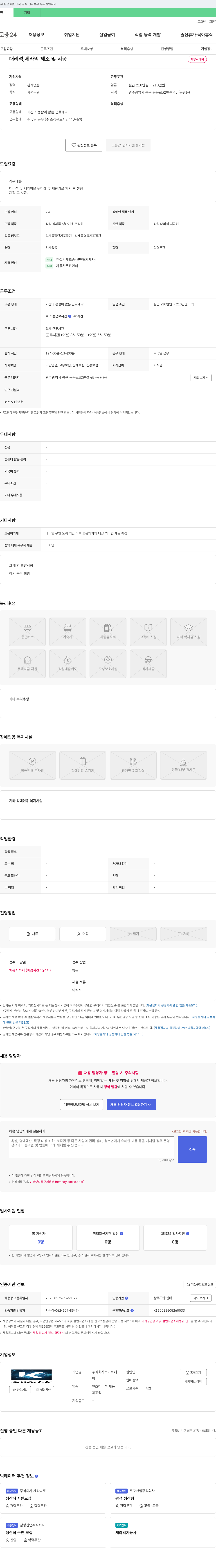Click the 필기 selection method tile
This screenshot has width=216, height=1568.
click(x=133, y=934)
